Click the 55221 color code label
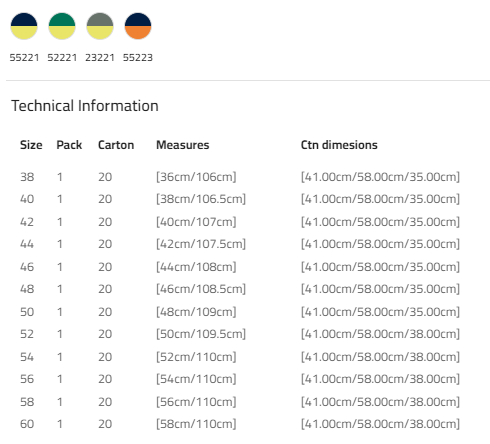 click(x=24, y=58)
